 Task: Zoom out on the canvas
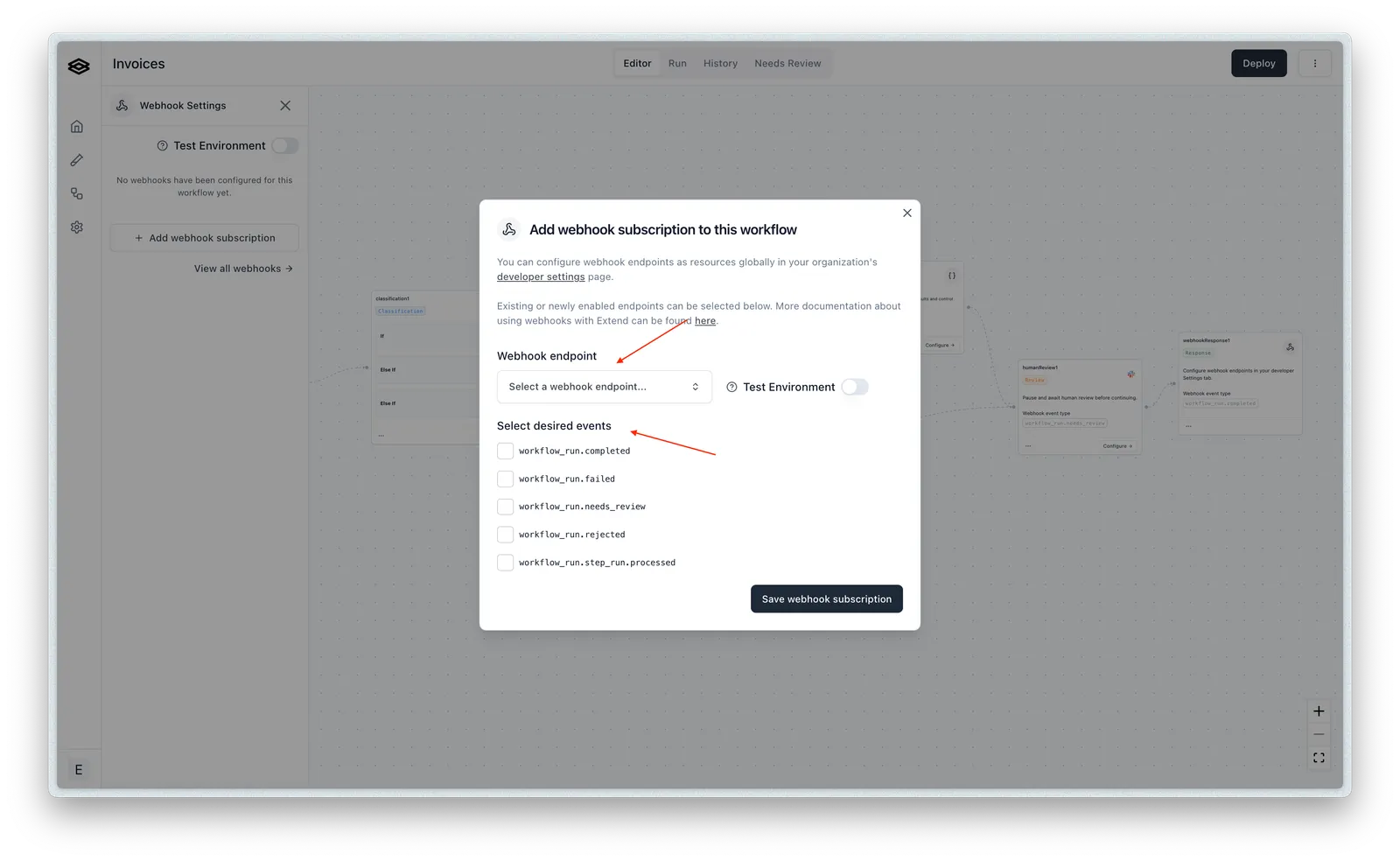tap(1319, 734)
